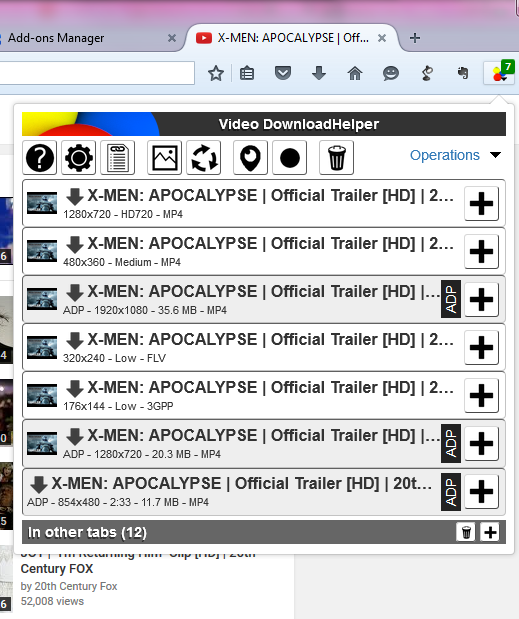Click the image gallery icon in DownloadHelper
The height and width of the screenshot is (619, 519).
pyautogui.click(x=165, y=158)
